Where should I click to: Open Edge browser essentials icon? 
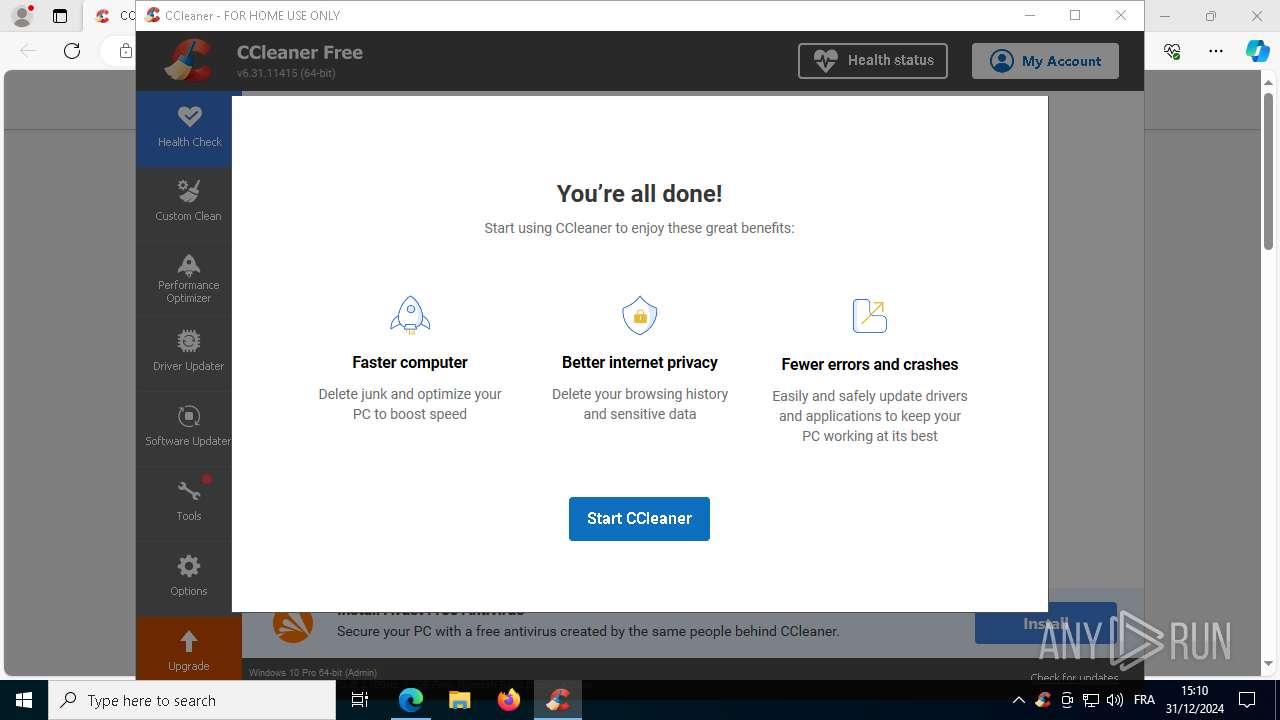pyautogui.click(x=1172, y=51)
